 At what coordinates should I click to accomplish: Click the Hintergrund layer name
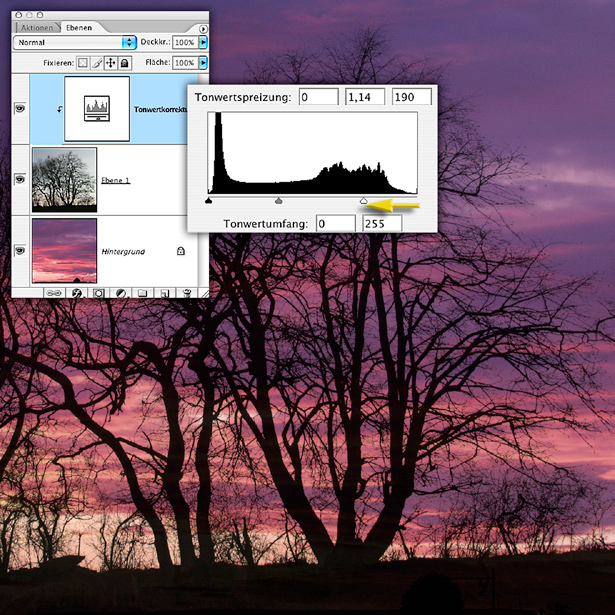[x=123, y=251]
